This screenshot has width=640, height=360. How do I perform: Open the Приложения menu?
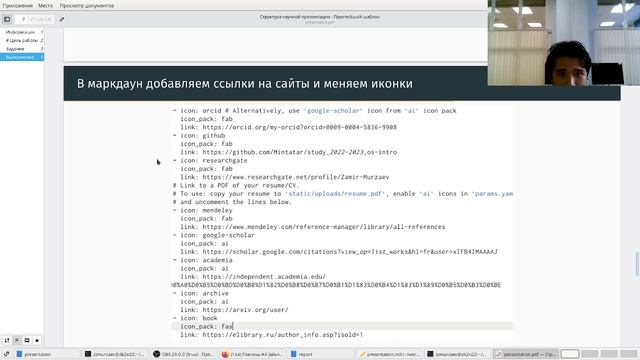point(18,6)
